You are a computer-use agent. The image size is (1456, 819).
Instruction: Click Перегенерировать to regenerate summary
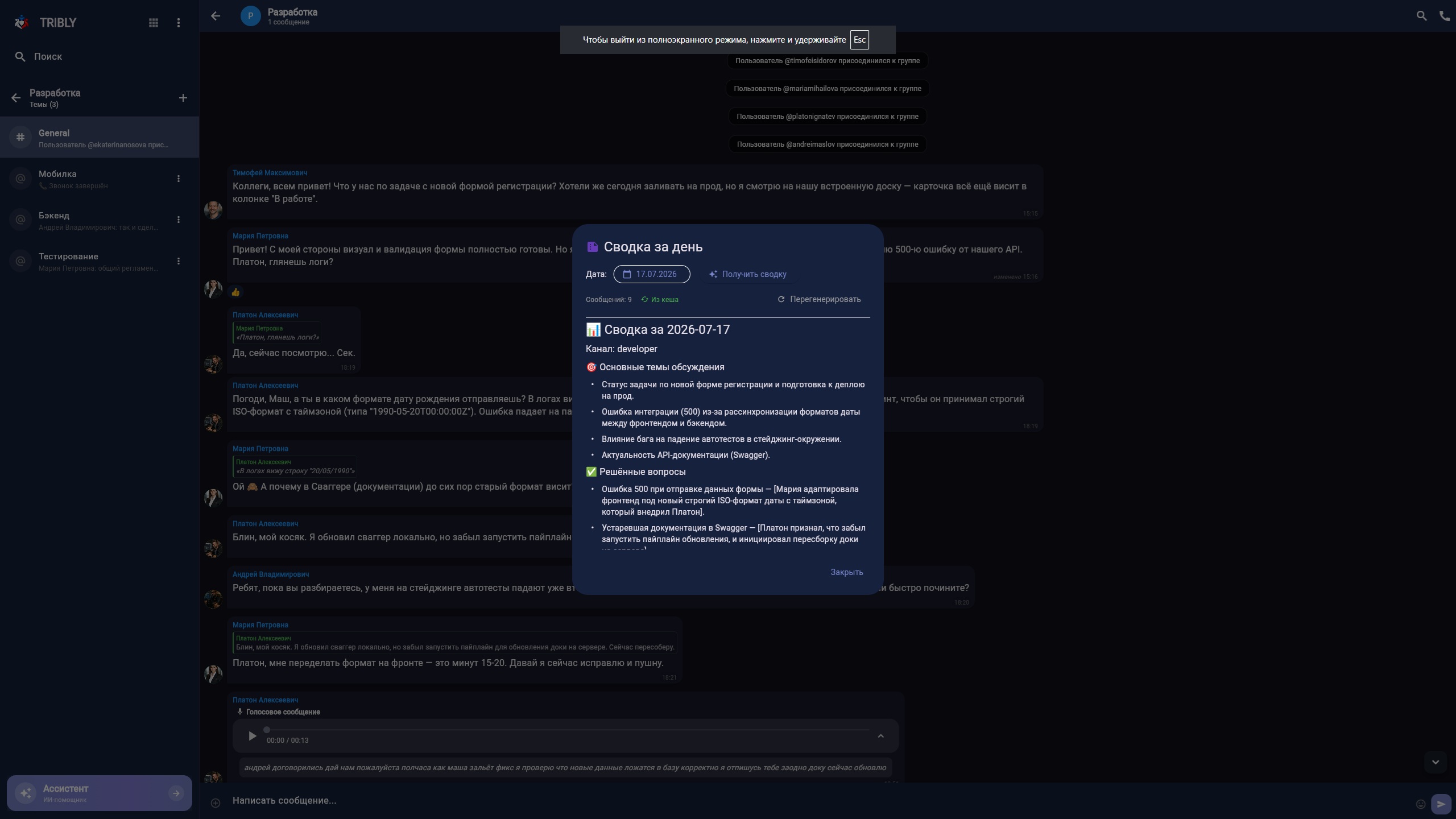[x=820, y=299]
